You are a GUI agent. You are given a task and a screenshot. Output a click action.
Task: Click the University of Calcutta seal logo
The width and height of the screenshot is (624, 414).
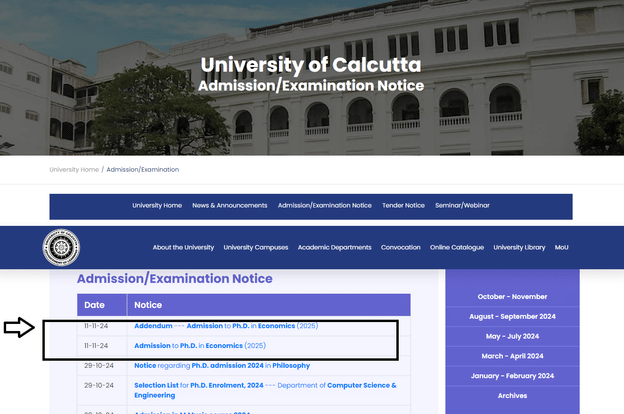pos(61,247)
